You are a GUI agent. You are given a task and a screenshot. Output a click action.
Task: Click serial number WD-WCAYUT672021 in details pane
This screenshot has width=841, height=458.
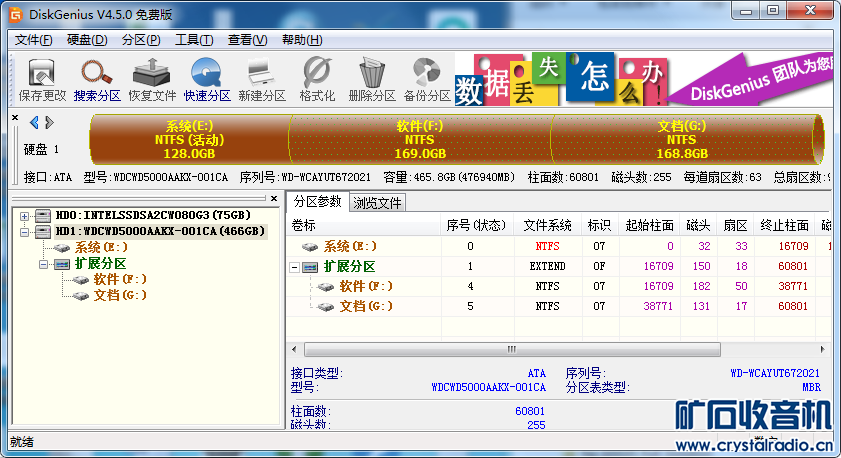tap(775, 373)
